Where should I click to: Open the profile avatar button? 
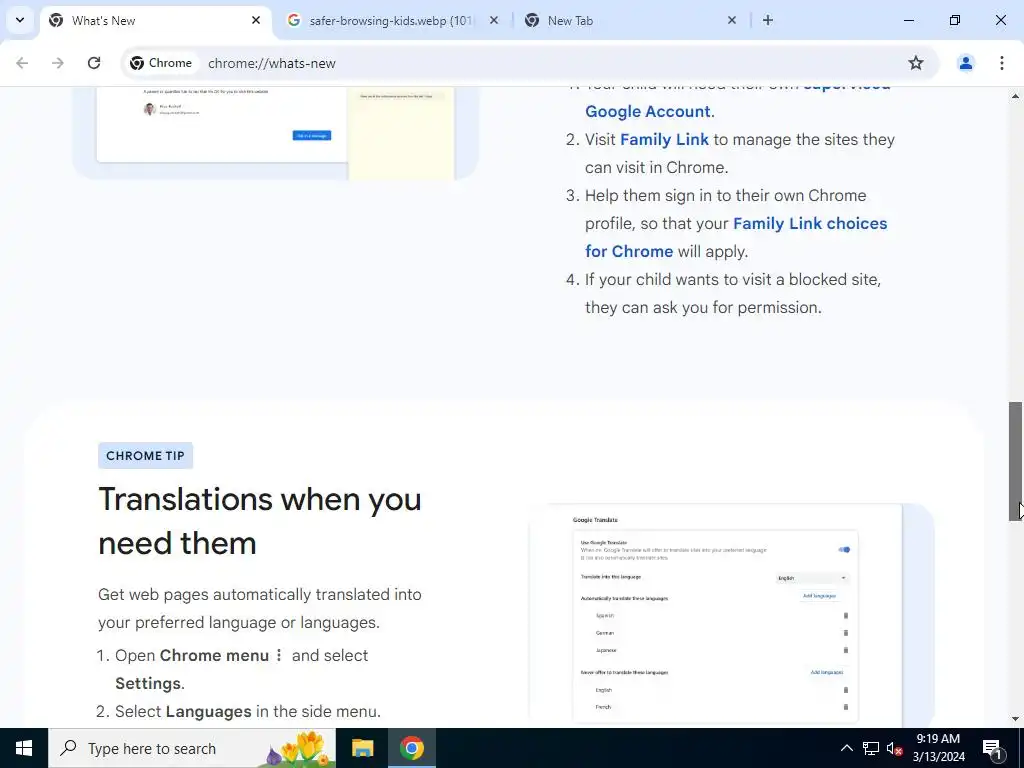click(x=965, y=63)
